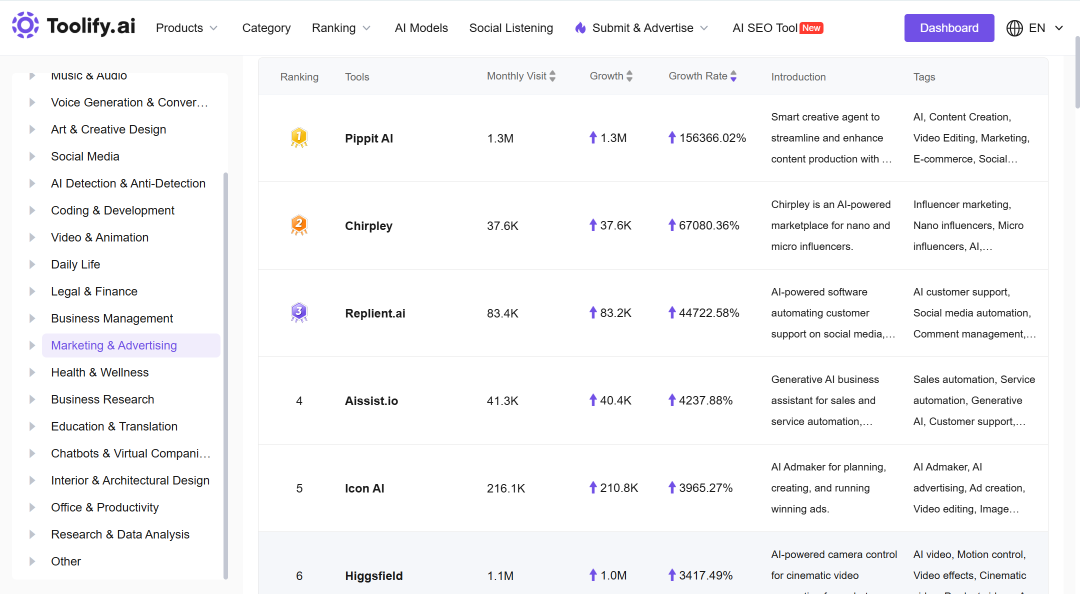
Task: Click the 216.1K monthly visit value
Action: click(506, 488)
